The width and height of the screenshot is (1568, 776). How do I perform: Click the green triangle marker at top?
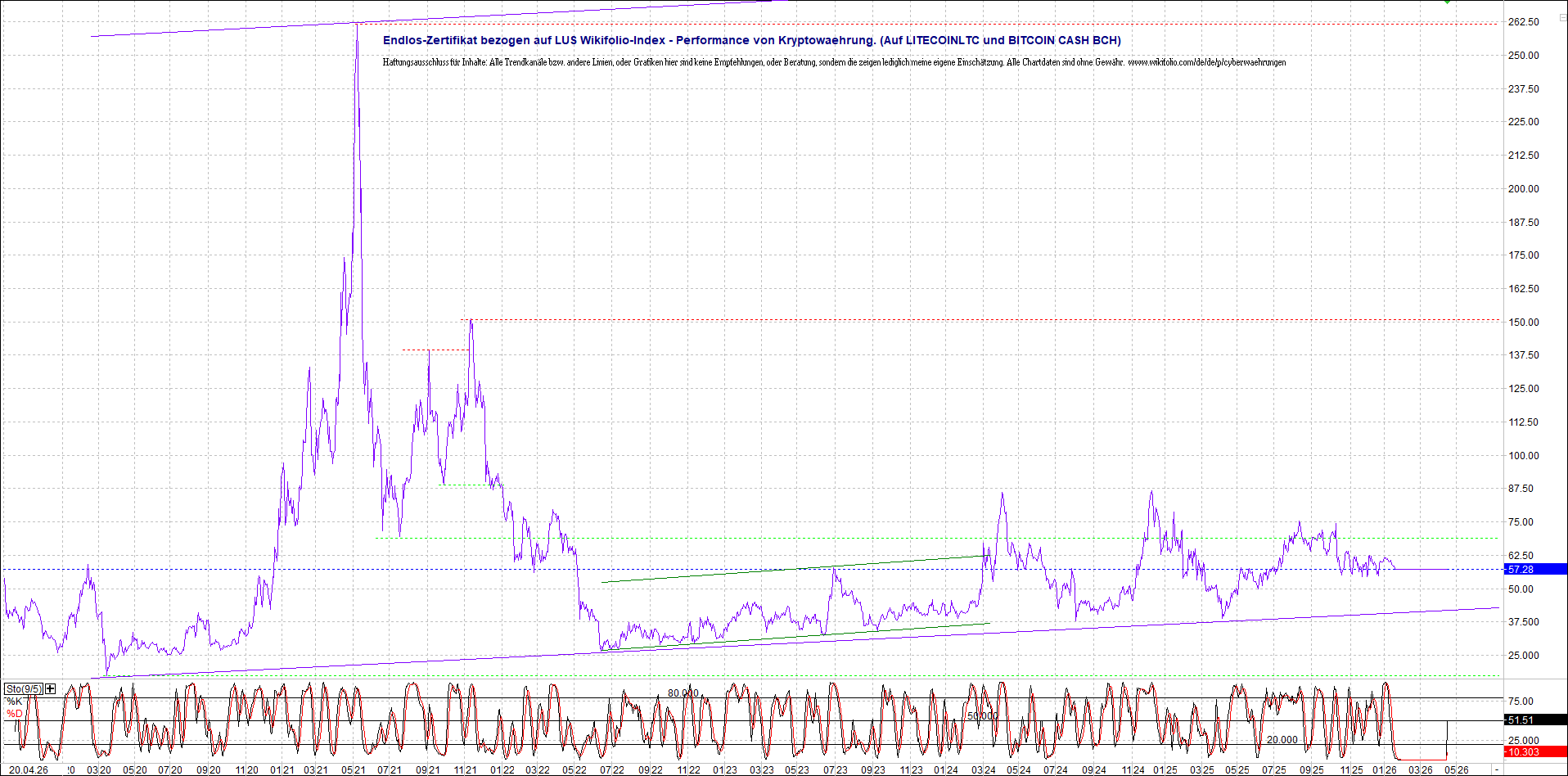click(x=1447, y=2)
